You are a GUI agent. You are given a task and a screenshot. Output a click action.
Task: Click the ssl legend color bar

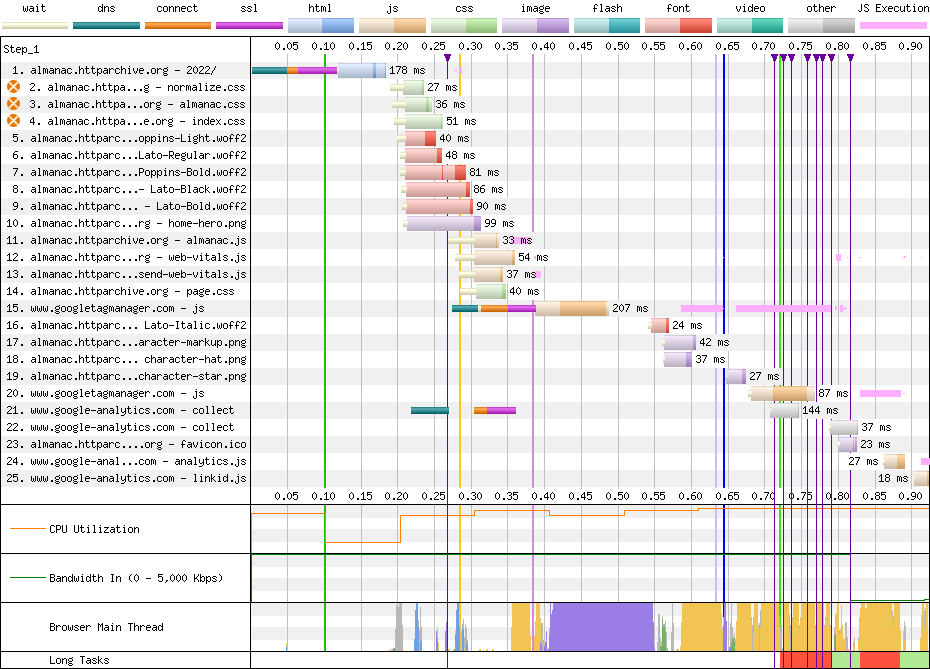pyautogui.click(x=249, y=24)
